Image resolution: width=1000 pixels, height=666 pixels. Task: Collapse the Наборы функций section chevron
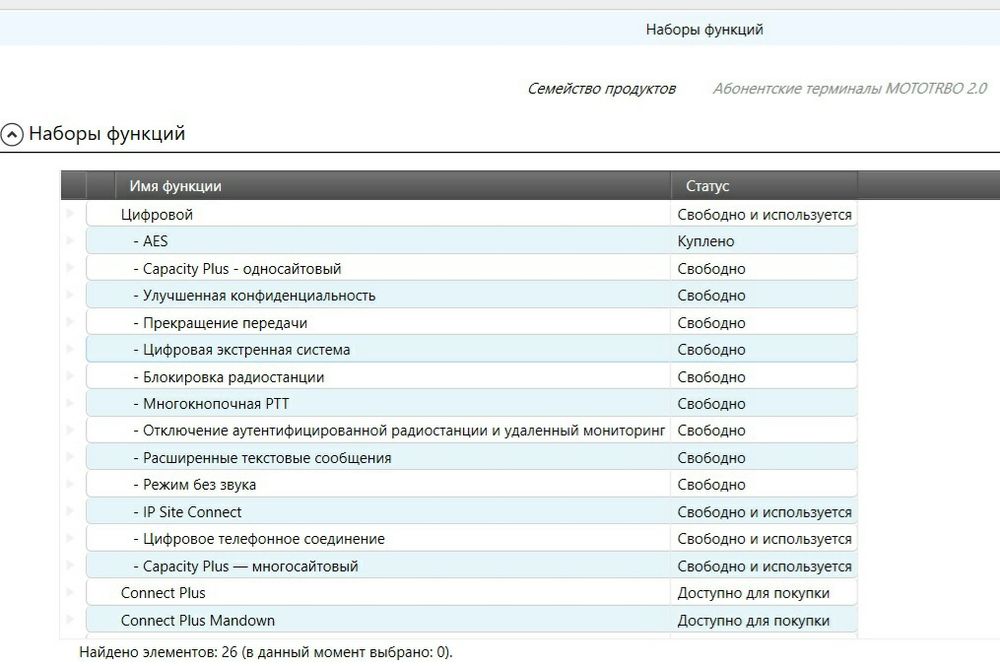pyautogui.click(x=12, y=134)
